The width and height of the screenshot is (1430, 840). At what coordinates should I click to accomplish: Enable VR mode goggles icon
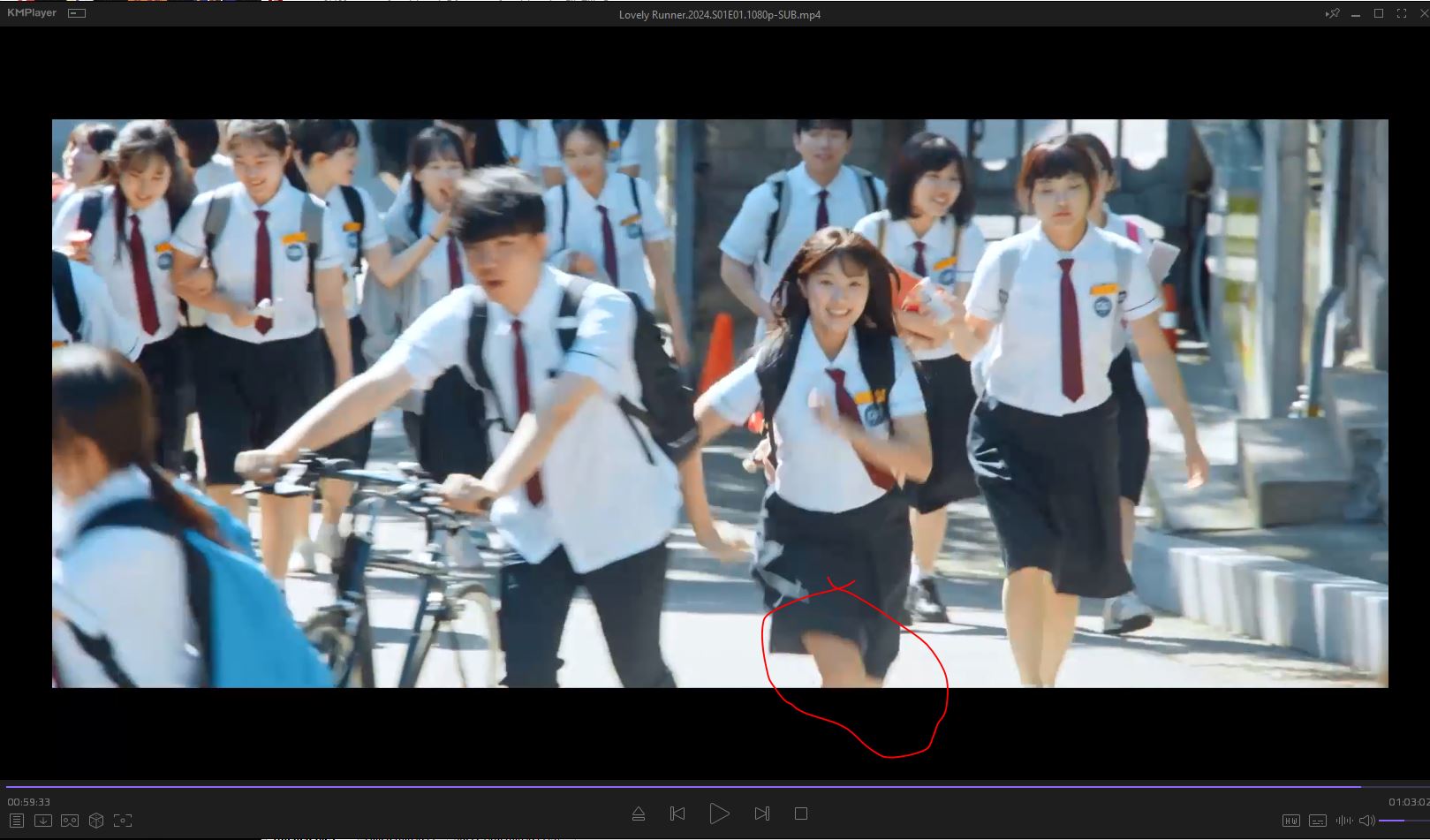(x=69, y=821)
